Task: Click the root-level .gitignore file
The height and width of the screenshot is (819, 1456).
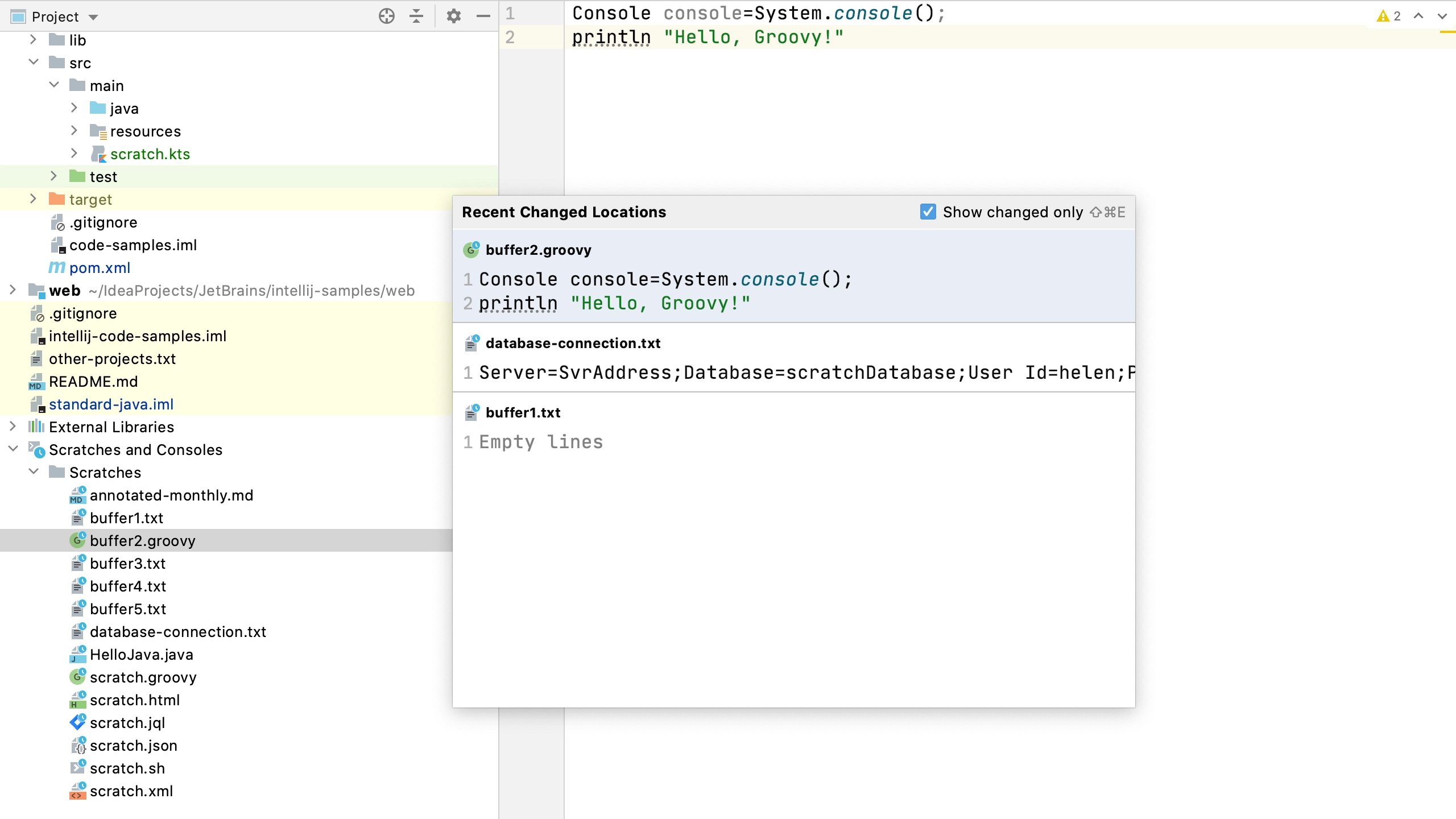Action: (x=82, y=313)
